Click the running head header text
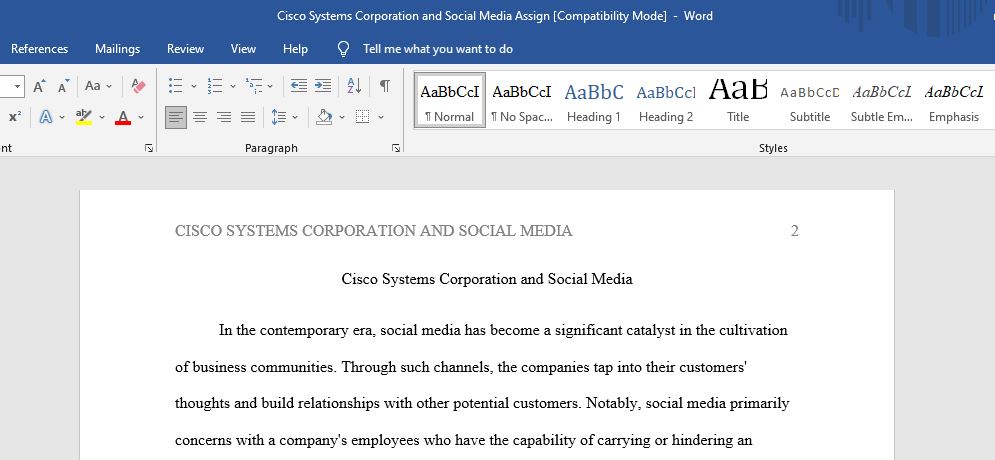Viewport: 995px width, 460px height. (374, 231)
